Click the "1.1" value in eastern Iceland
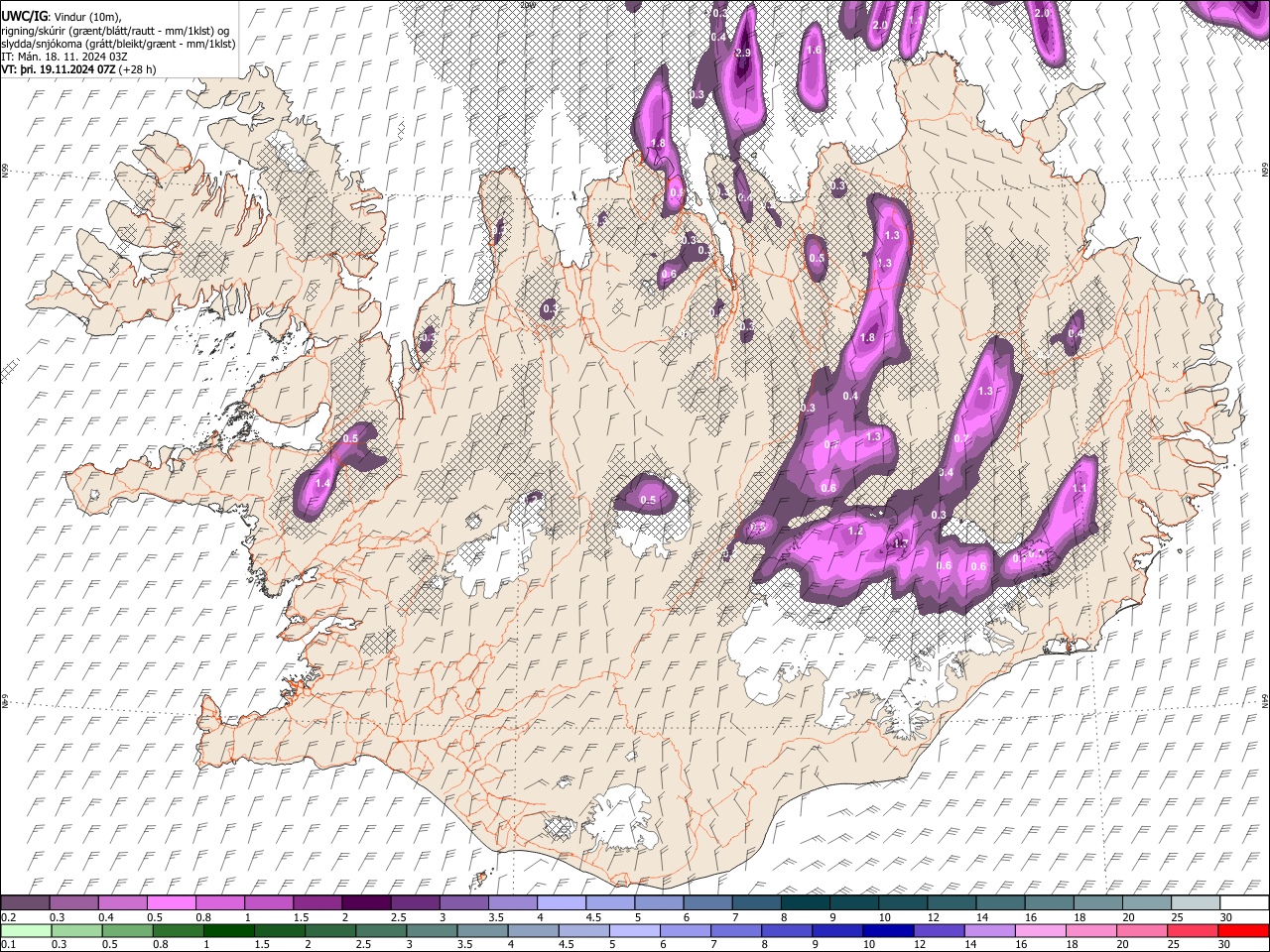 (x=1080, y=488)
